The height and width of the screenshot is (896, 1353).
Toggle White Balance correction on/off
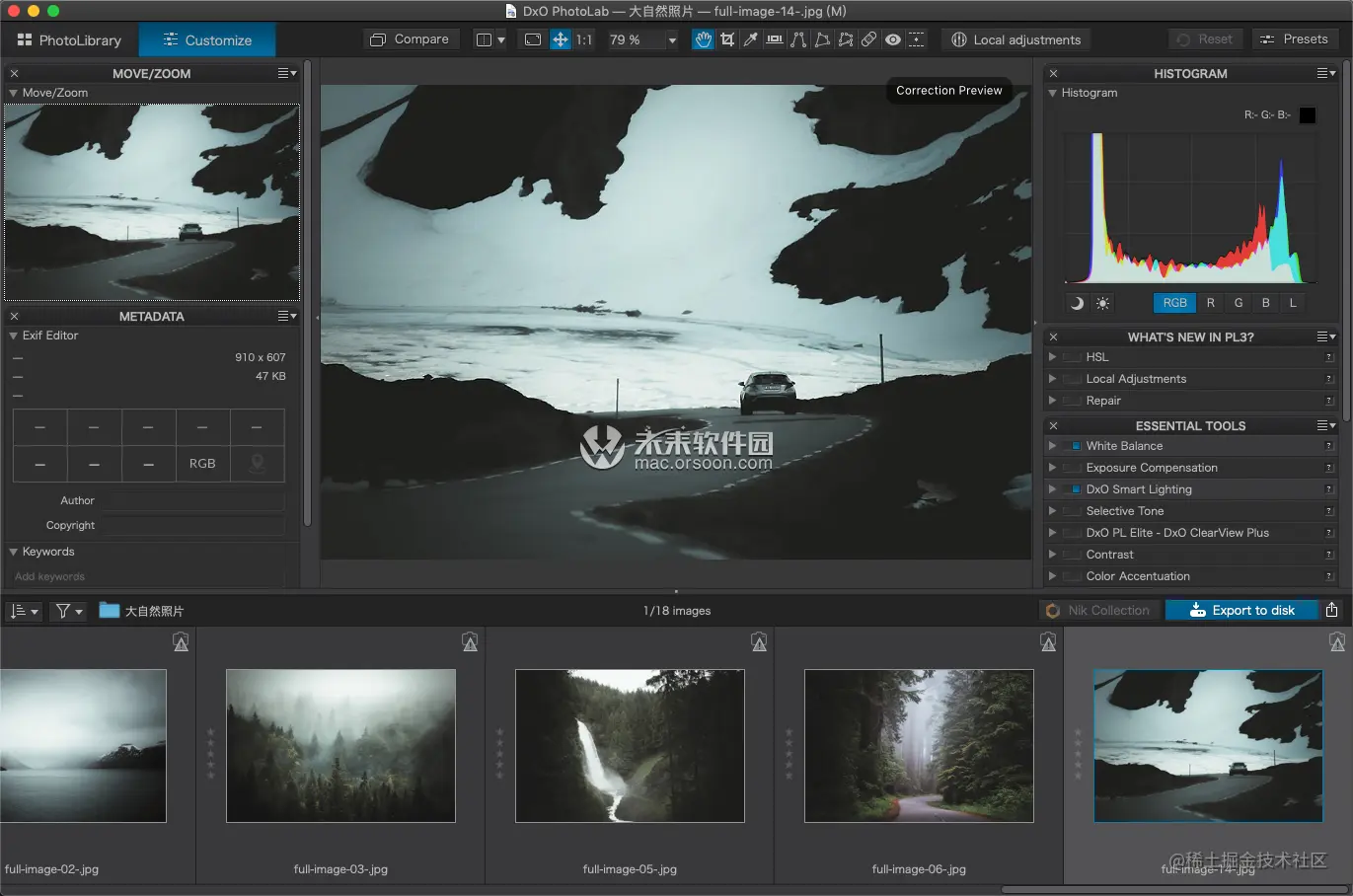click(1074, 446)
